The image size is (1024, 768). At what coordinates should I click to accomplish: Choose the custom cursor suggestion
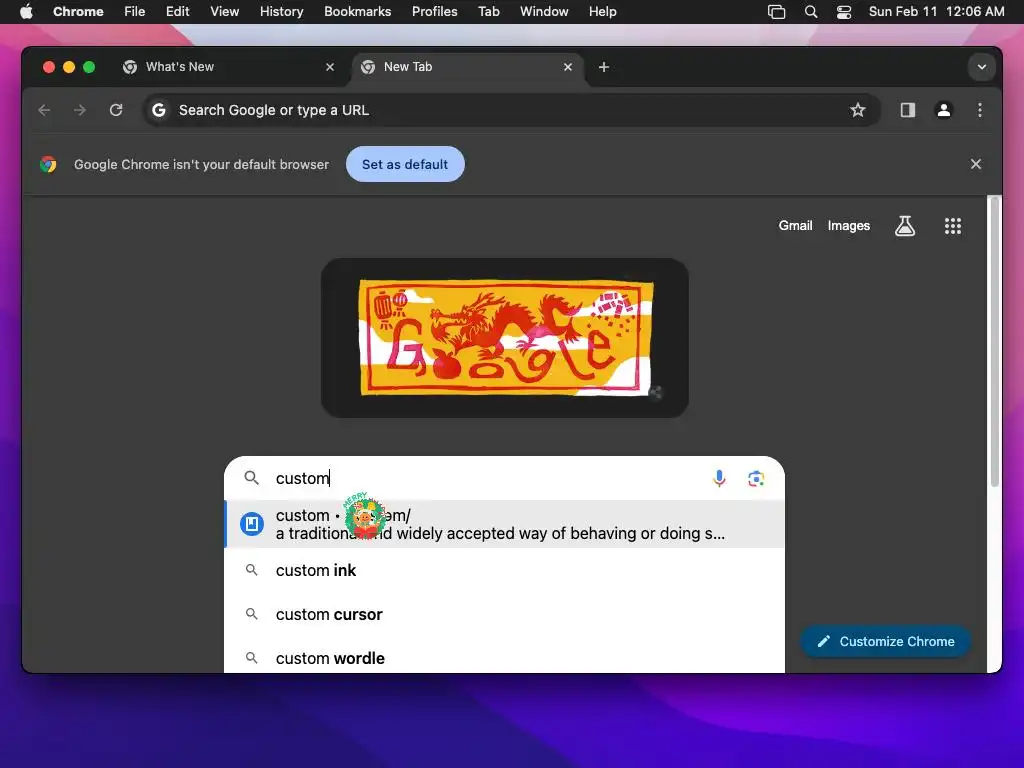pos(504,615)
